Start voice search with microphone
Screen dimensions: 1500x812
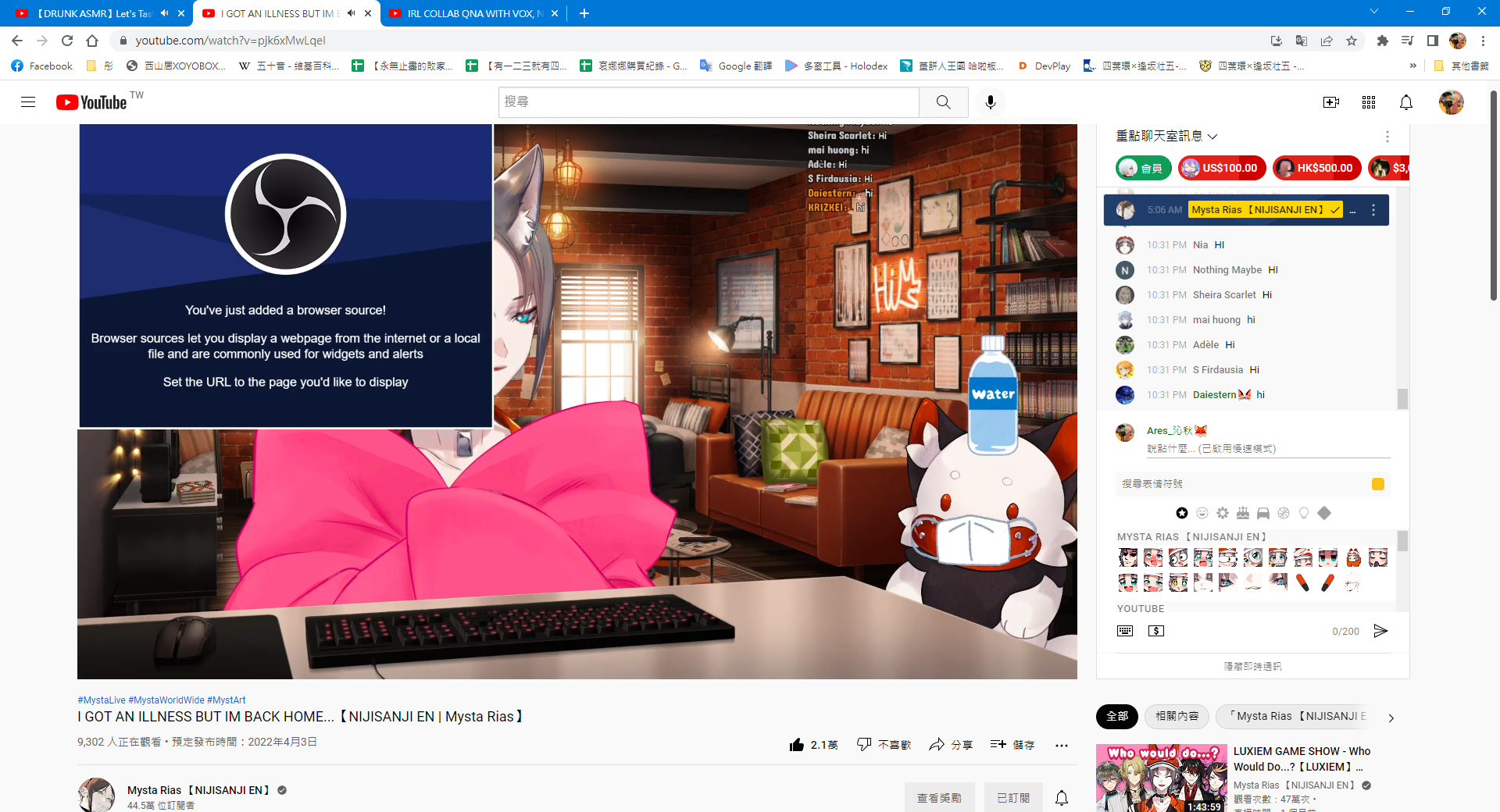tap(991, 102)
